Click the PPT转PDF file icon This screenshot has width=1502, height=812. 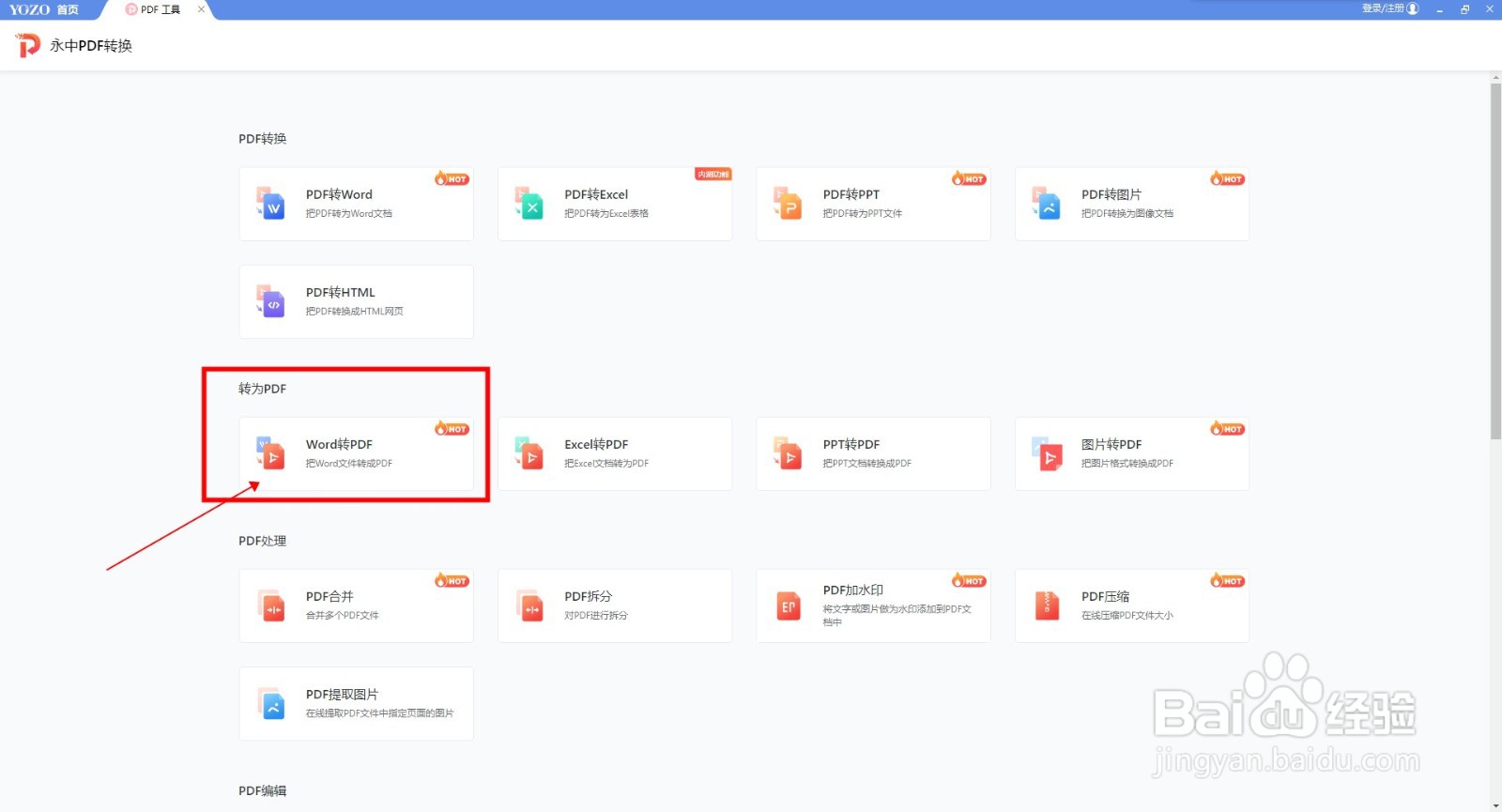click(788, 453)
